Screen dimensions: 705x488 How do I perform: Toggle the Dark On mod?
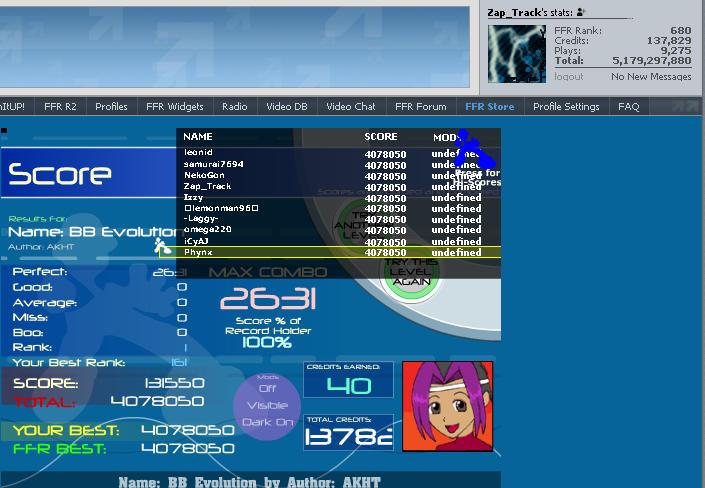click(x=267, y=422)
